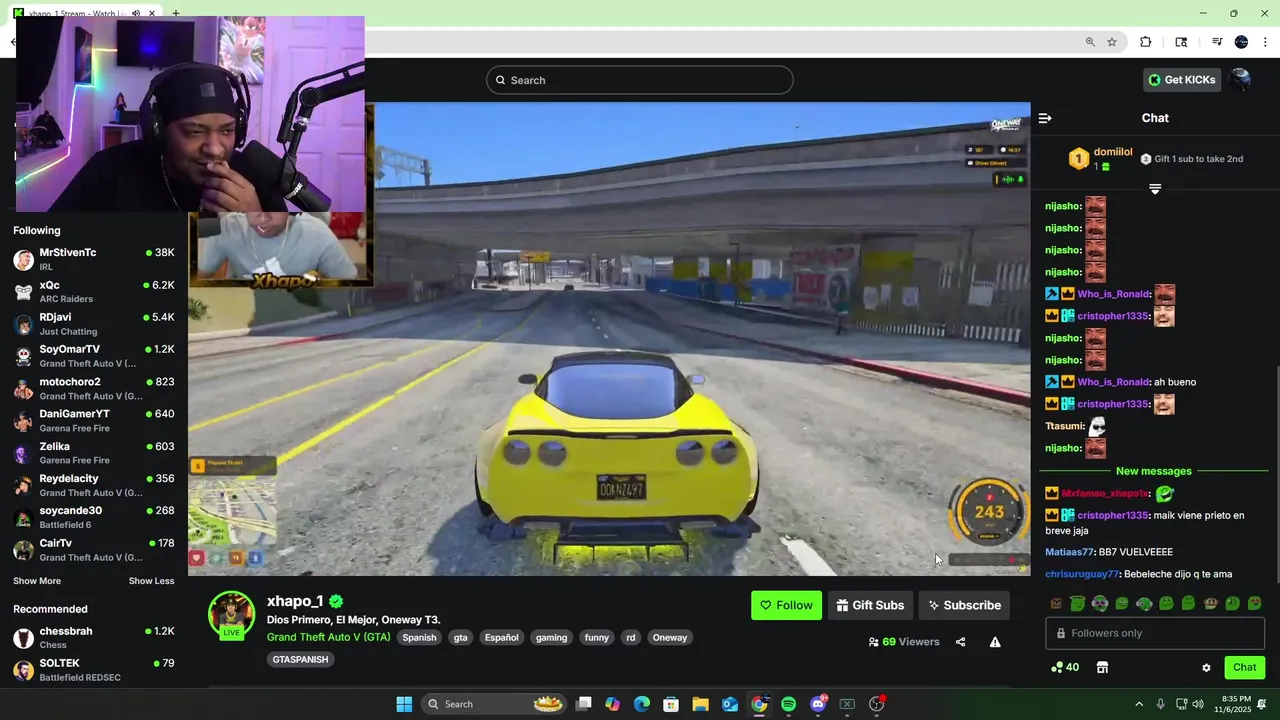Image resolution: width=1280 pixels, height=720 pixels.
Task: Click the xhapo_1 LIVE avatar
Action: tap(231, 614)
